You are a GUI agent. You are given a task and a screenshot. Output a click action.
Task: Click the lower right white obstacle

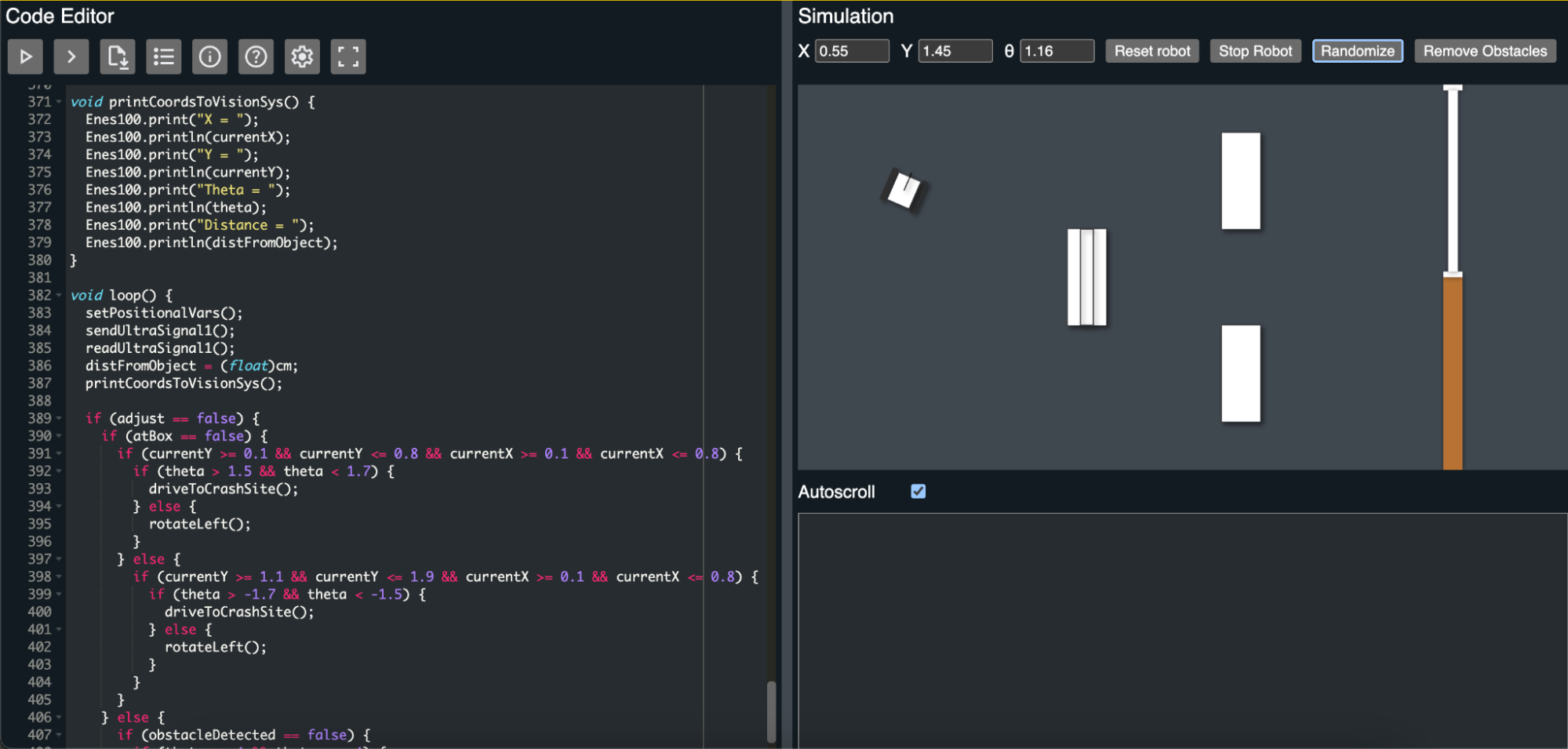(1241, 373)
